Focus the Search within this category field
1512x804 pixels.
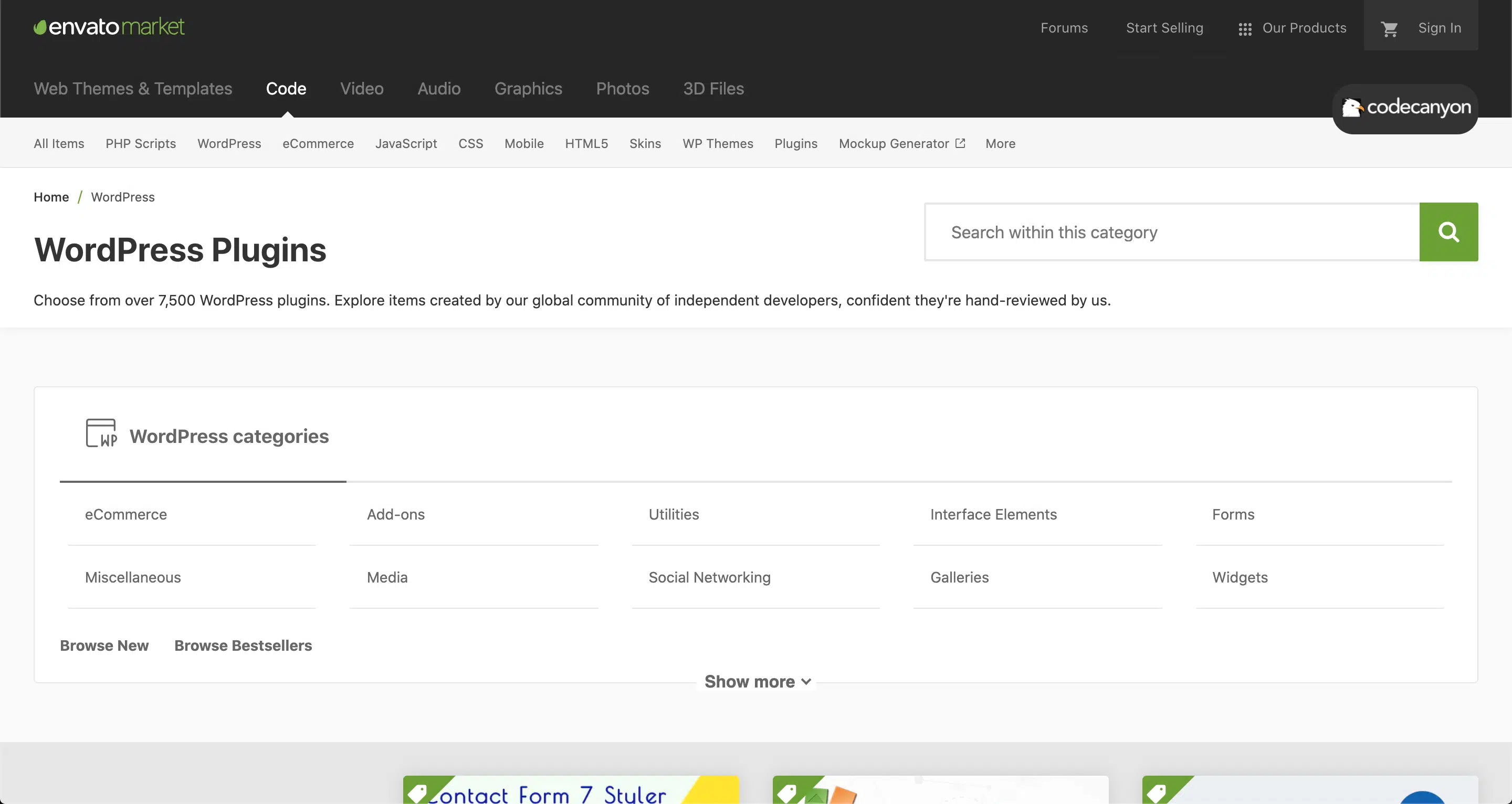click(x=1172, y=232)
